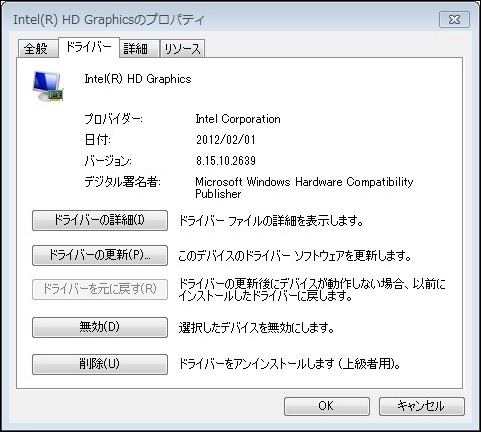
Task: Click the バージョン: label
Action: pos(108,161)
